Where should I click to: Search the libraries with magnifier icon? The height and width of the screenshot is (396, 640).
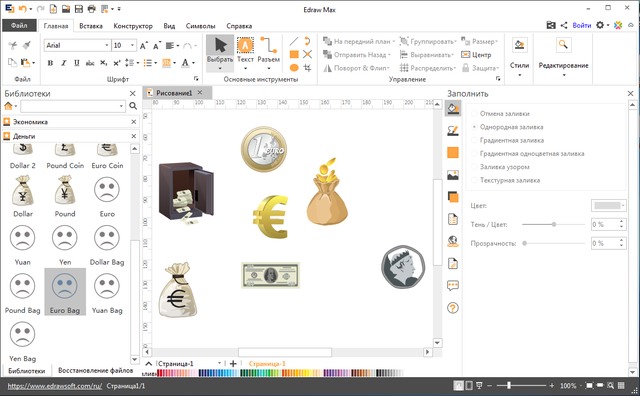pyautogui.click(x=133, y=106)
